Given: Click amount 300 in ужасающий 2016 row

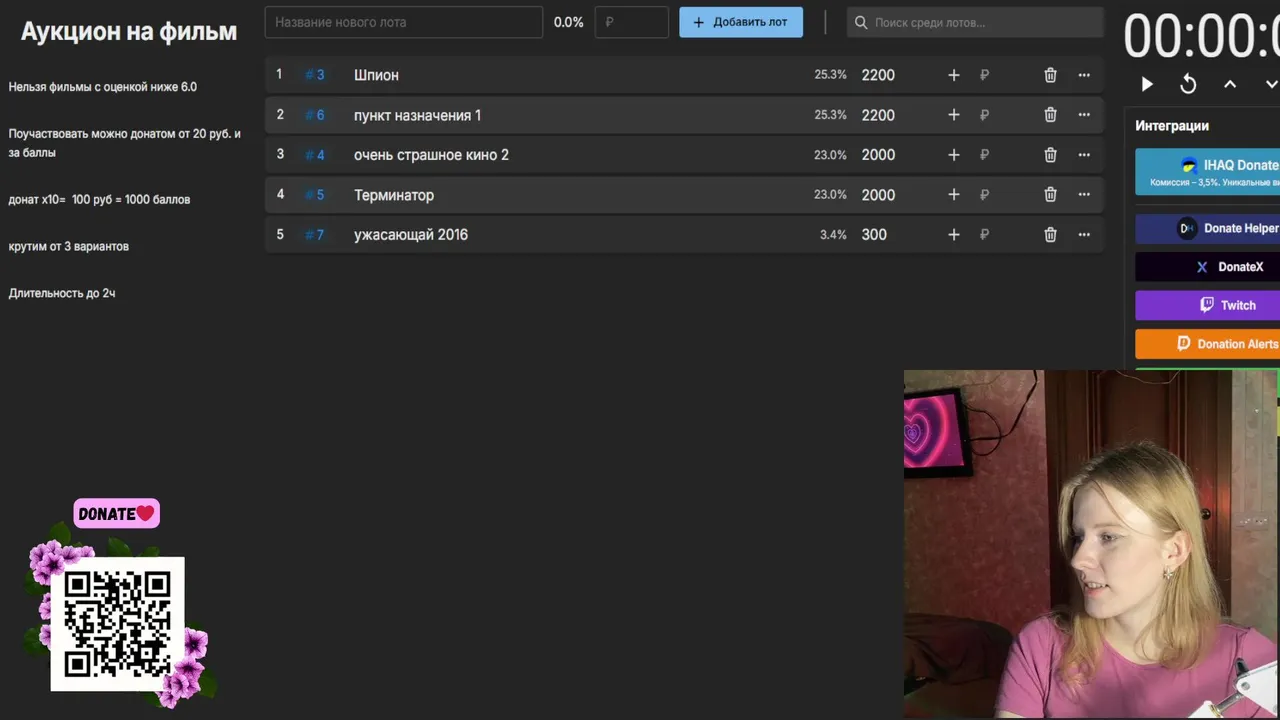Looking at the screenshot, I should [874, 235].
